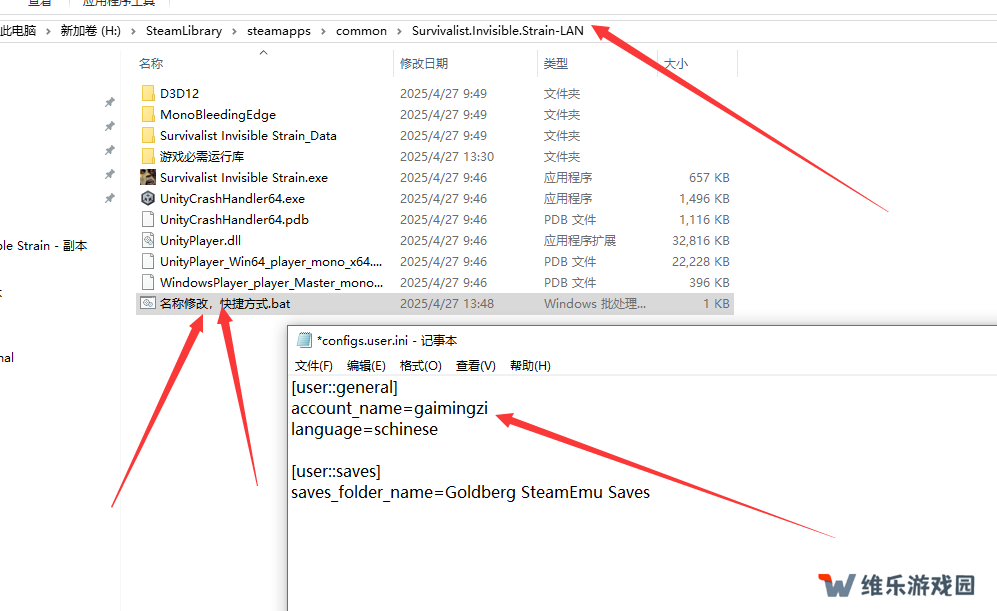
Task: Go to the common breadcrumb folder
Action: 361,31
